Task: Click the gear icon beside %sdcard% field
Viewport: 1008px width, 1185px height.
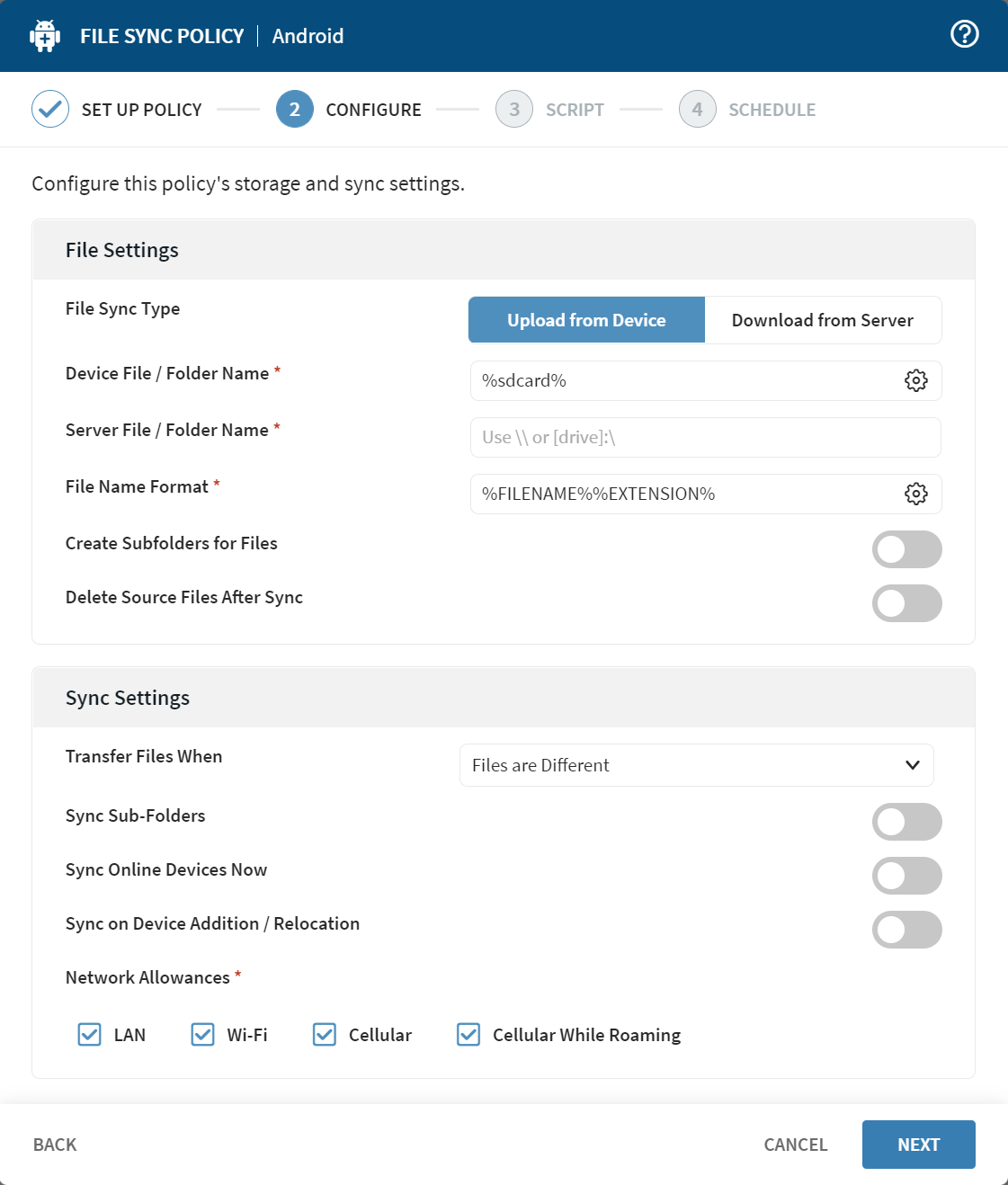Action: [916, 380]
